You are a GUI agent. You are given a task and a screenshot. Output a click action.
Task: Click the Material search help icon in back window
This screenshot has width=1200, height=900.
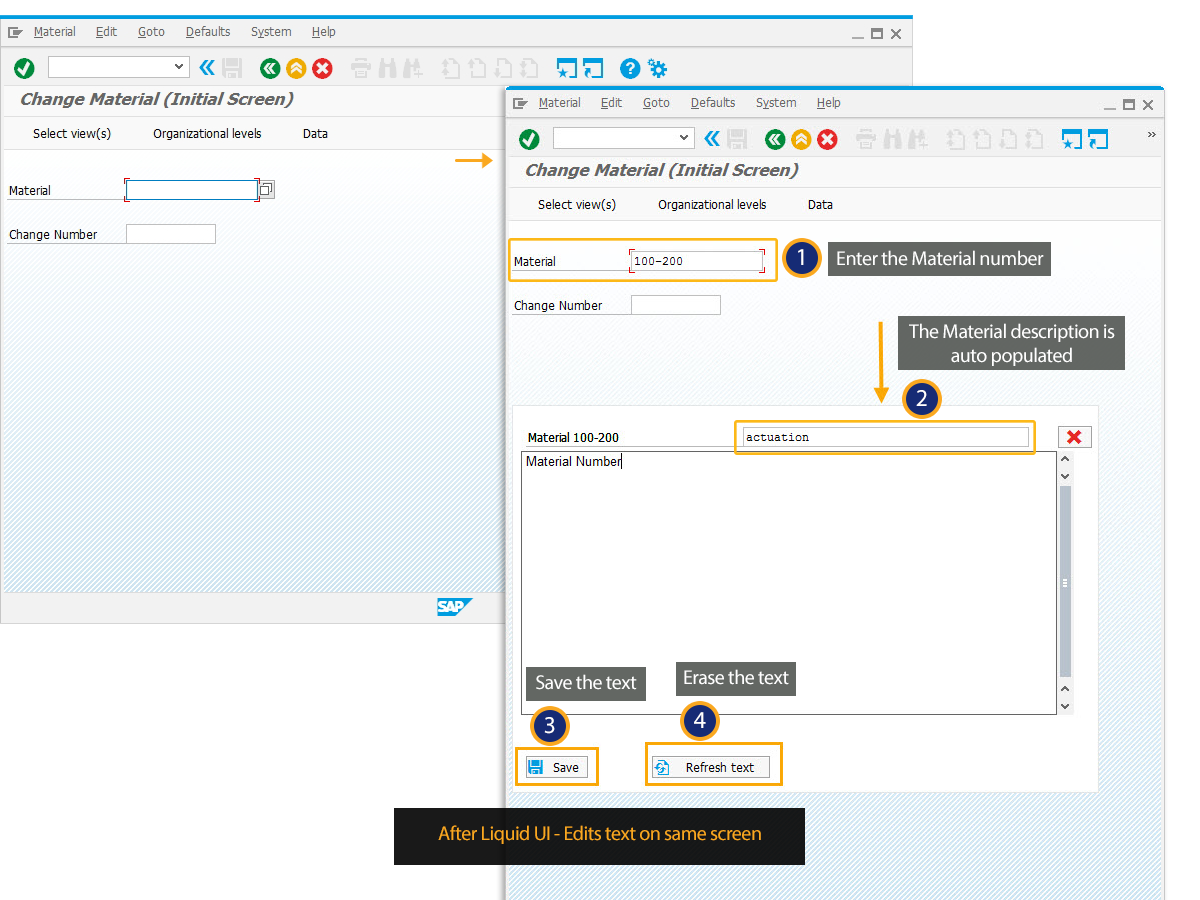coord(266,189)
